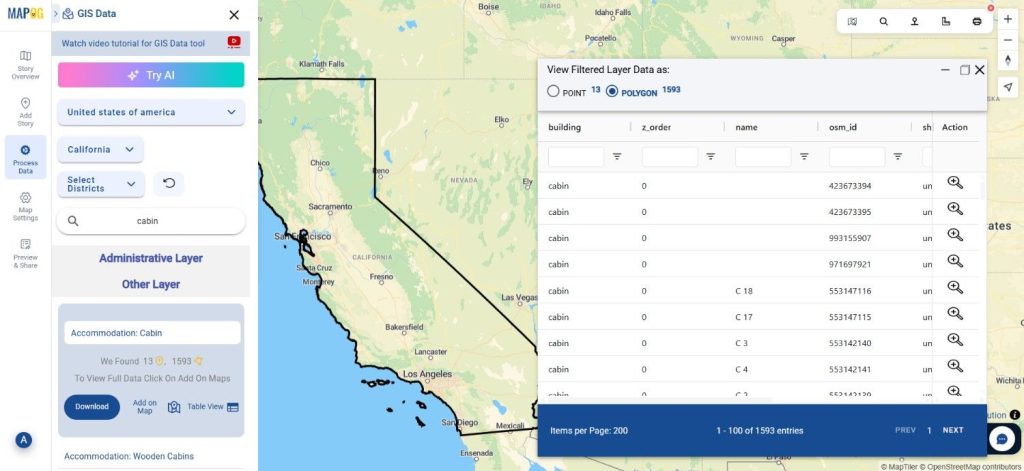1024x471 pixels.
Task: Click the Try AI button
Action: click(x=151, y=75)
